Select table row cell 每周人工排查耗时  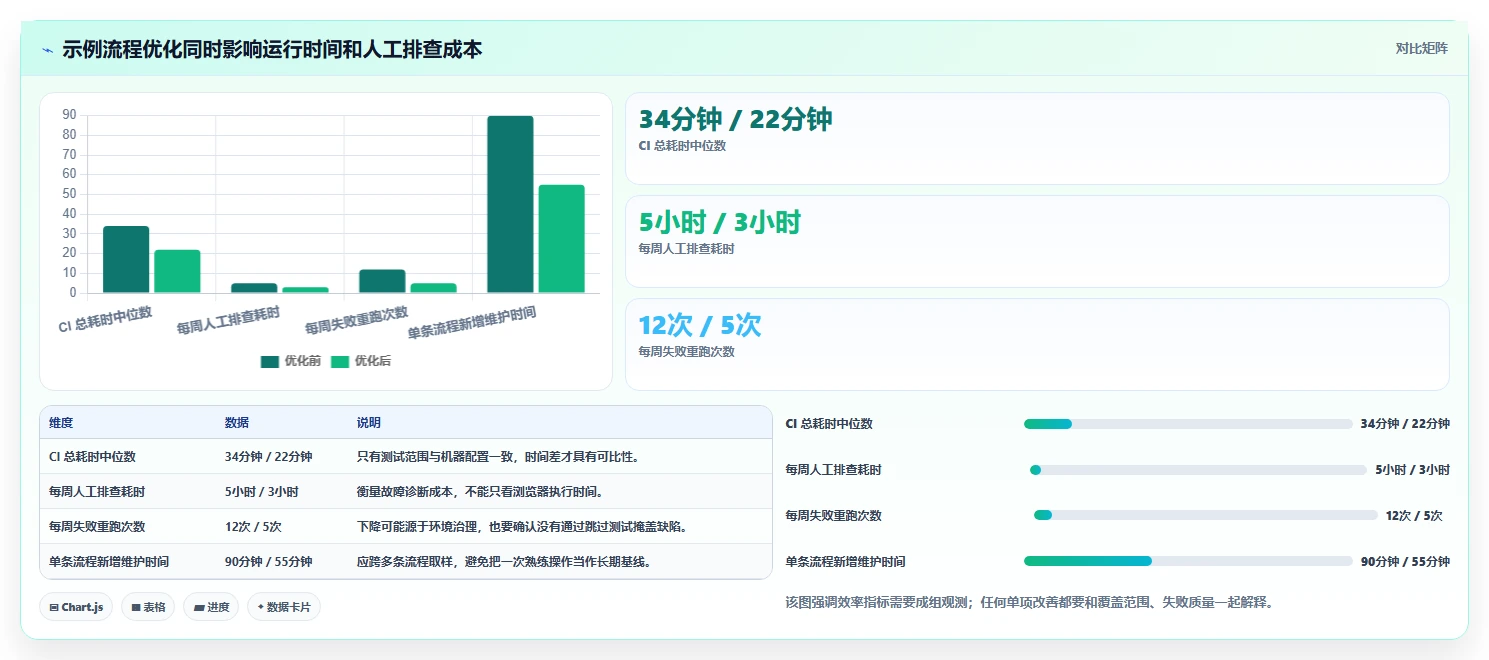point(97,492)
